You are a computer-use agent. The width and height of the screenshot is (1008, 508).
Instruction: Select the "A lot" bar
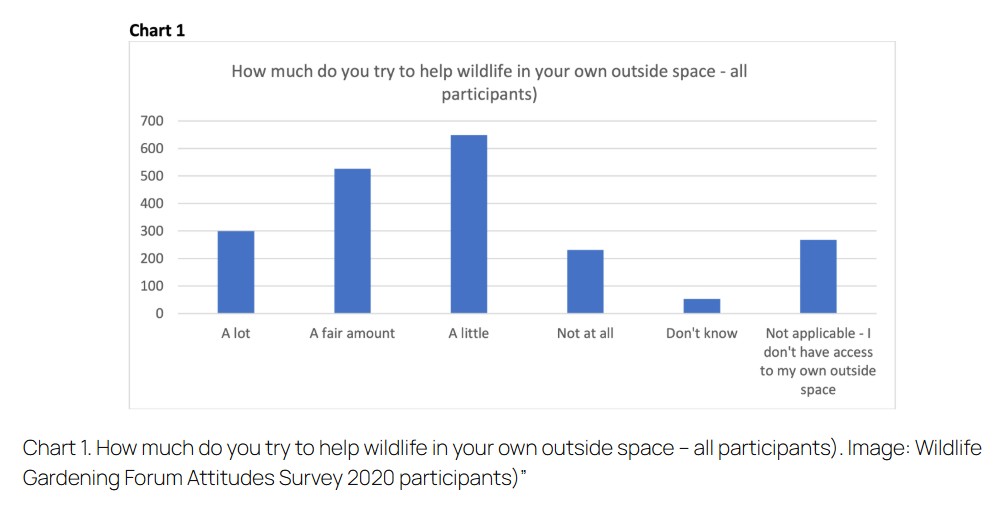pos(236,272)
